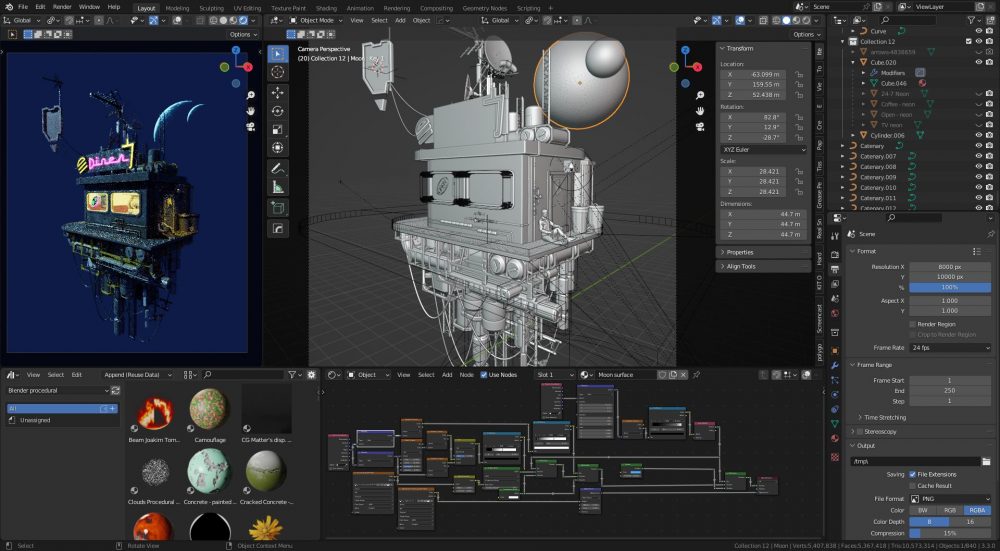
Task: Select RGB color mode button
Action: (950, 510)
